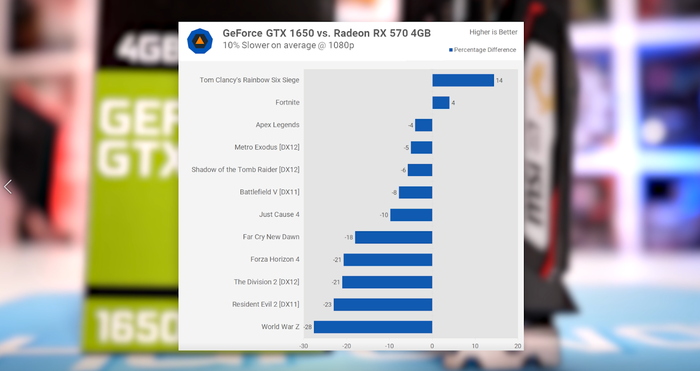Image resolution: width=700 pixels, height=371 pixels.
Task: Click the Forza Horizon 4 bar
Action: pos(388,259)
